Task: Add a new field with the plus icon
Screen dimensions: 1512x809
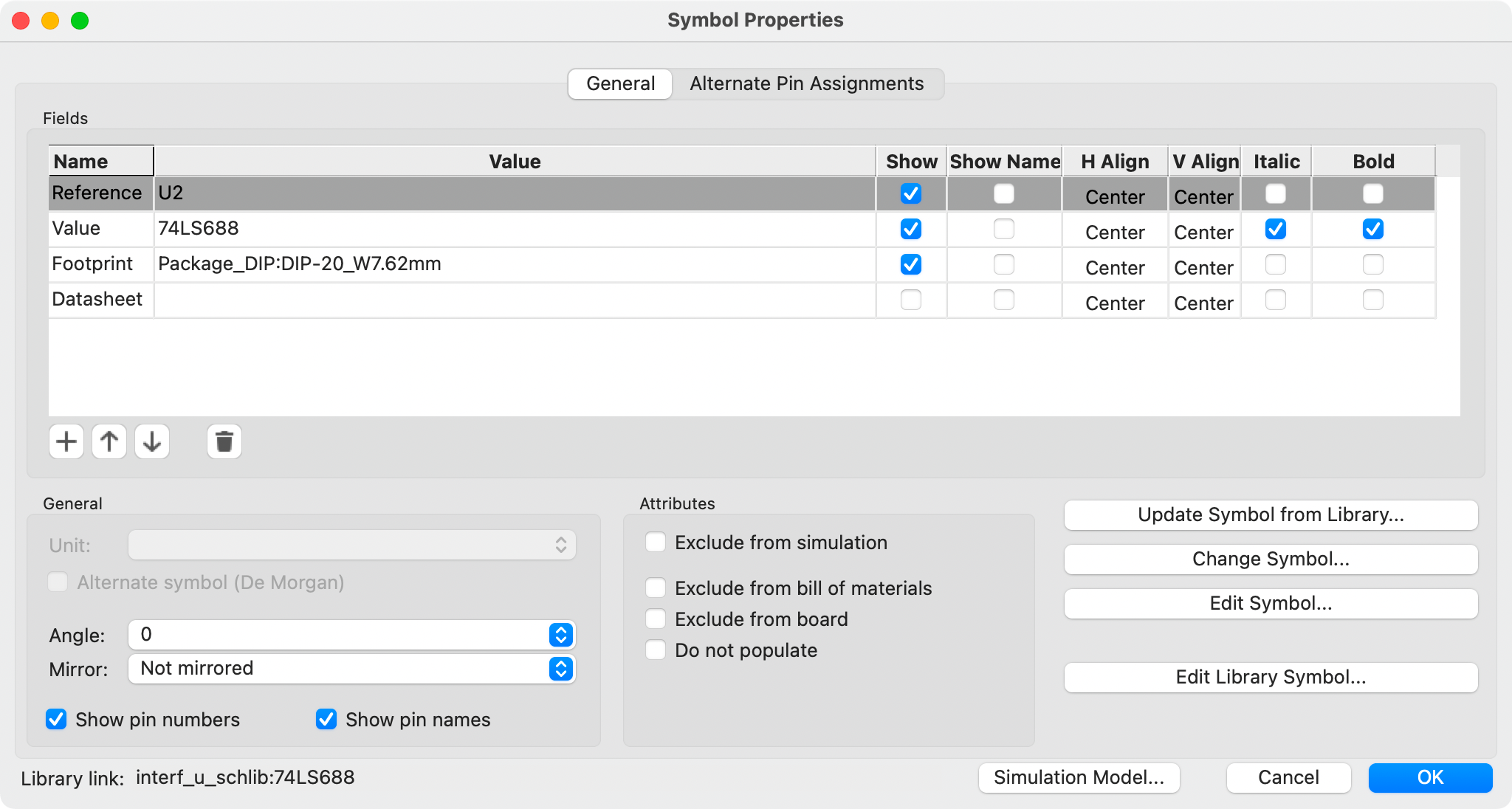Action: point(66,441)
